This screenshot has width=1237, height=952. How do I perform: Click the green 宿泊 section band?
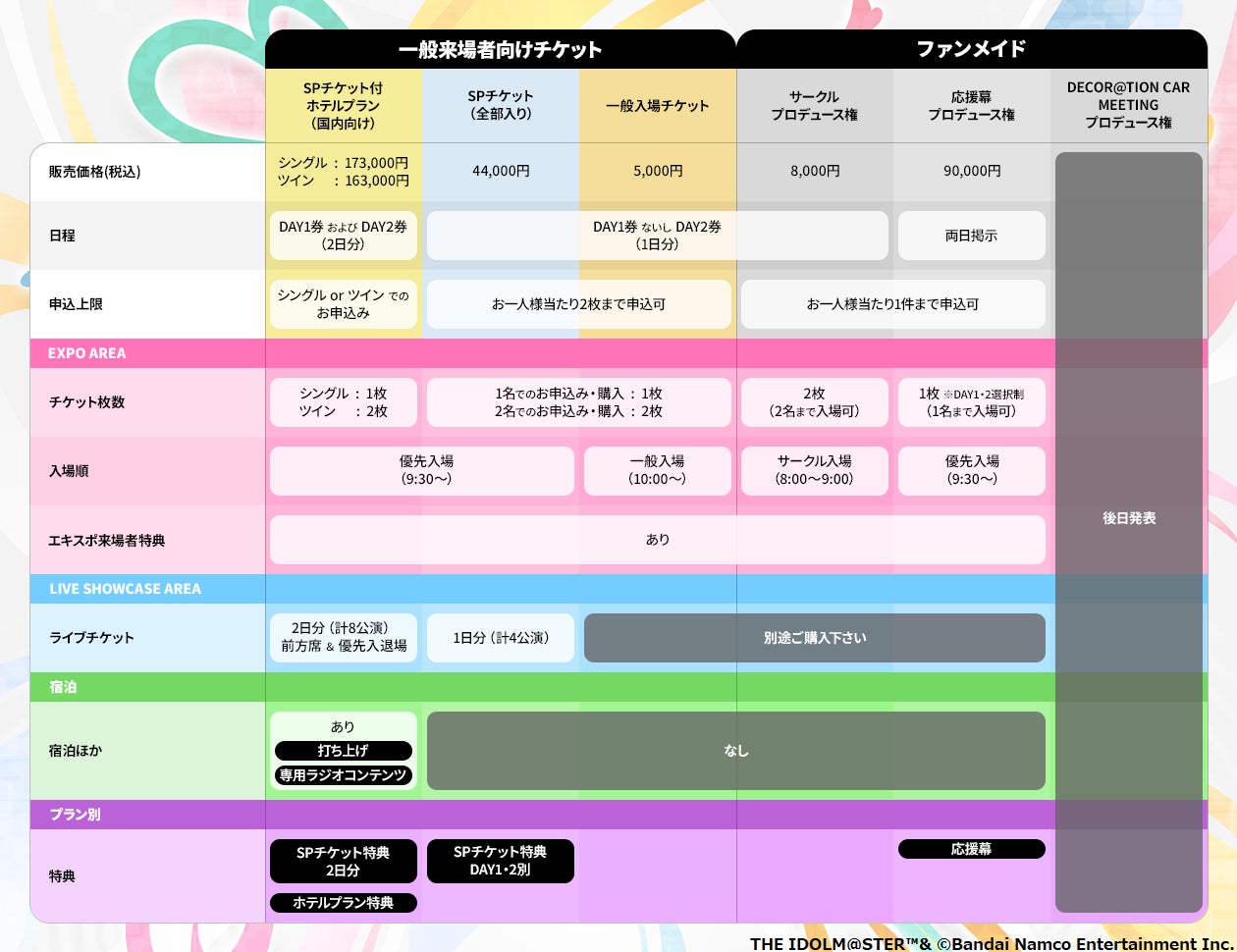tap(618, 687)
